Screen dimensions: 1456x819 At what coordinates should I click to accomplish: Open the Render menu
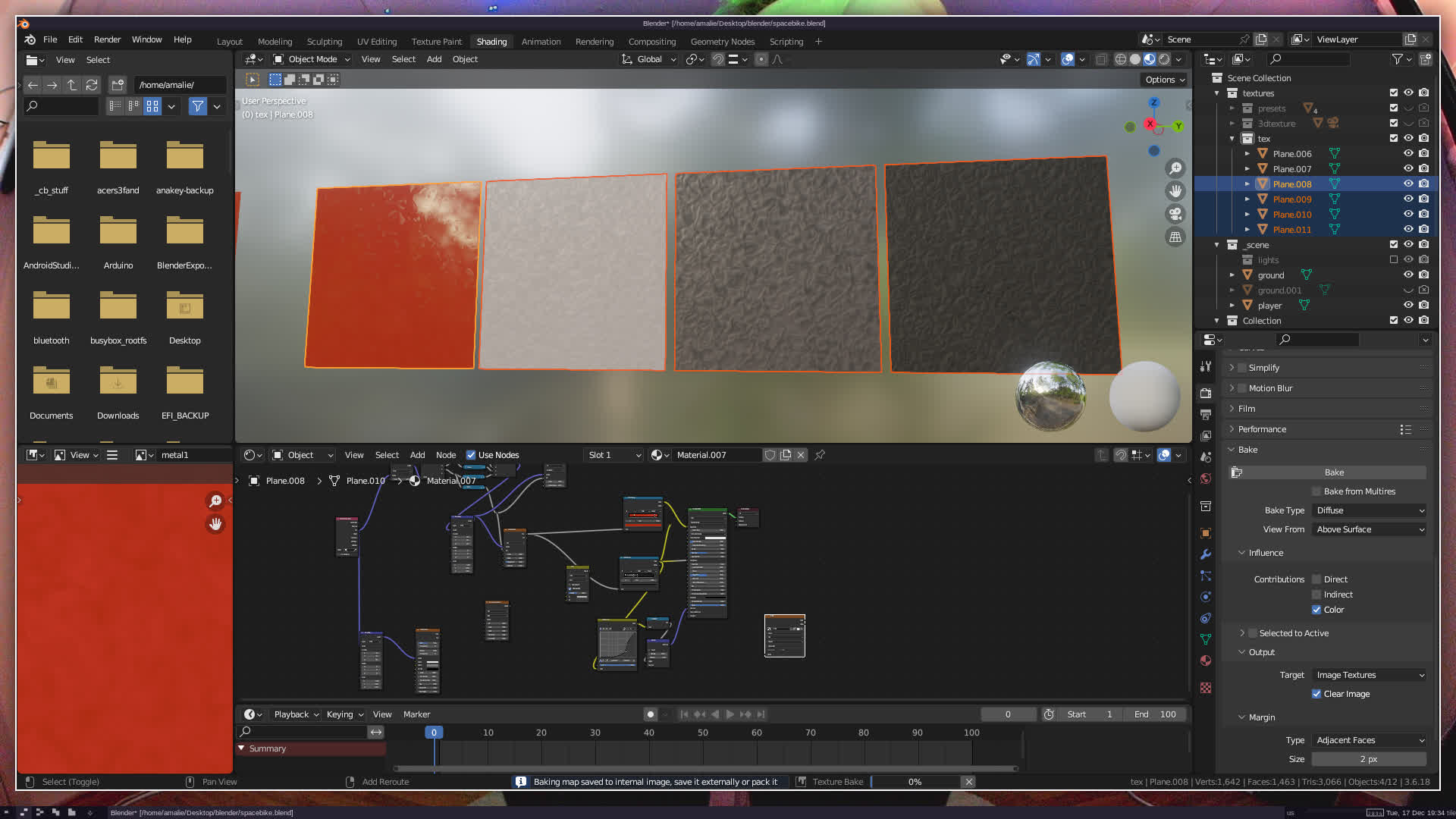[107, 39]
